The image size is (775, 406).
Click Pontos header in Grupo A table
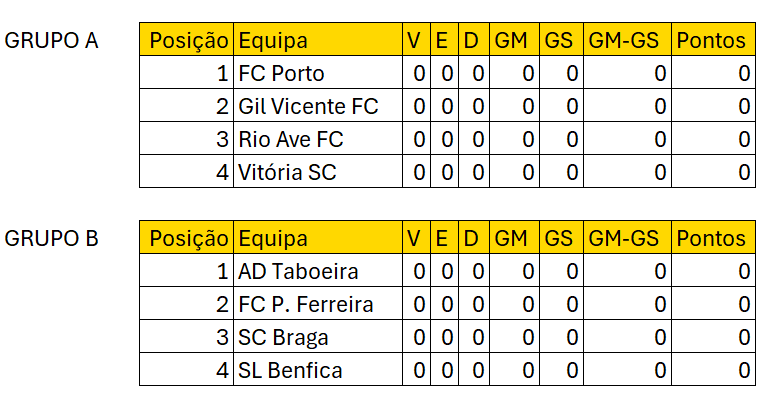tap(711, 41)
